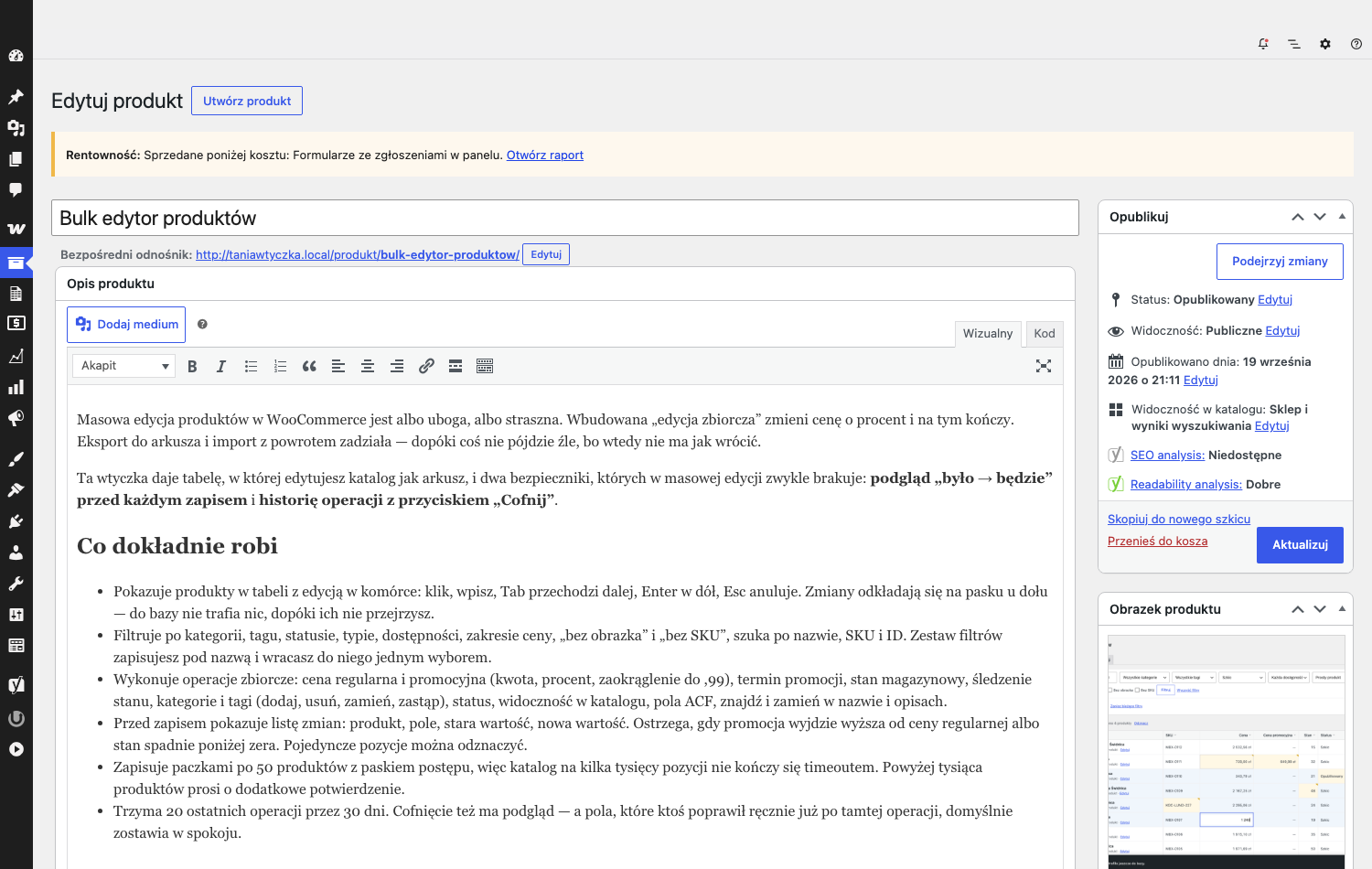Viewport: 1372px width, 869px height.
Task: Collapse the Obrazek produktu panel
Action: (1342, 609)
